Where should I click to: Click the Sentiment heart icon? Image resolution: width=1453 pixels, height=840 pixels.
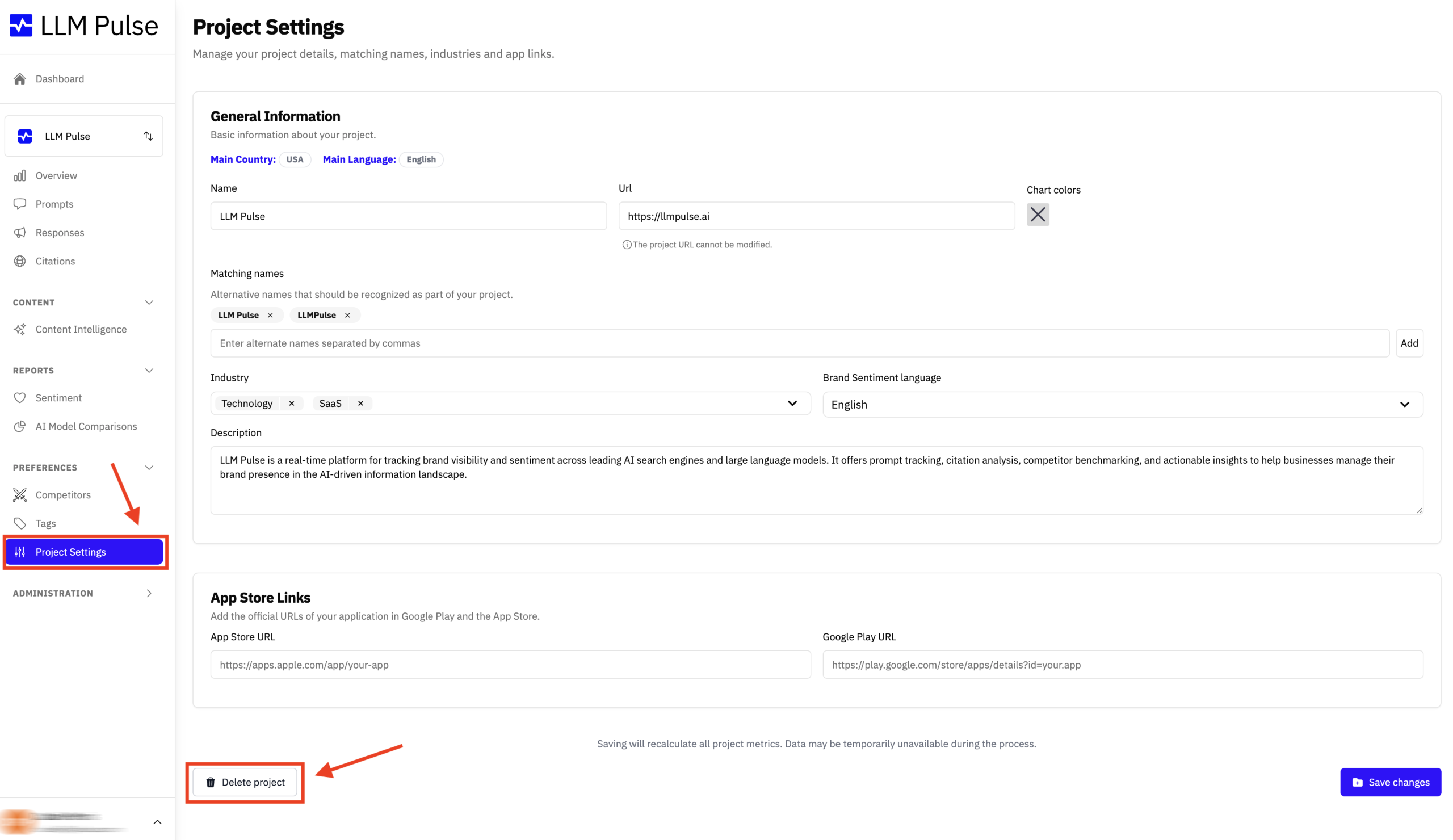point(20,398)
